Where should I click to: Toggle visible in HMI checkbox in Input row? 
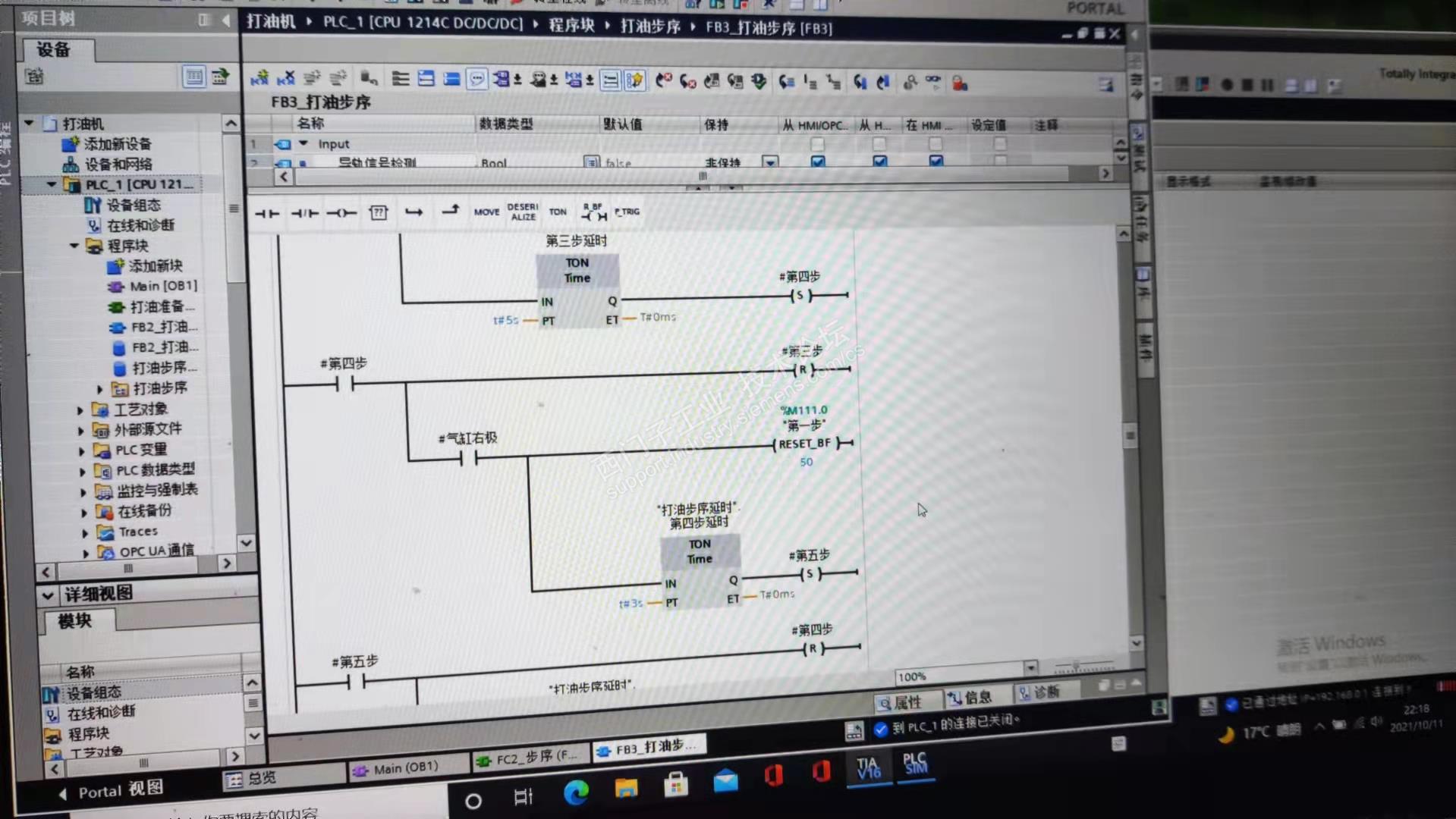[x=936, y=143]
